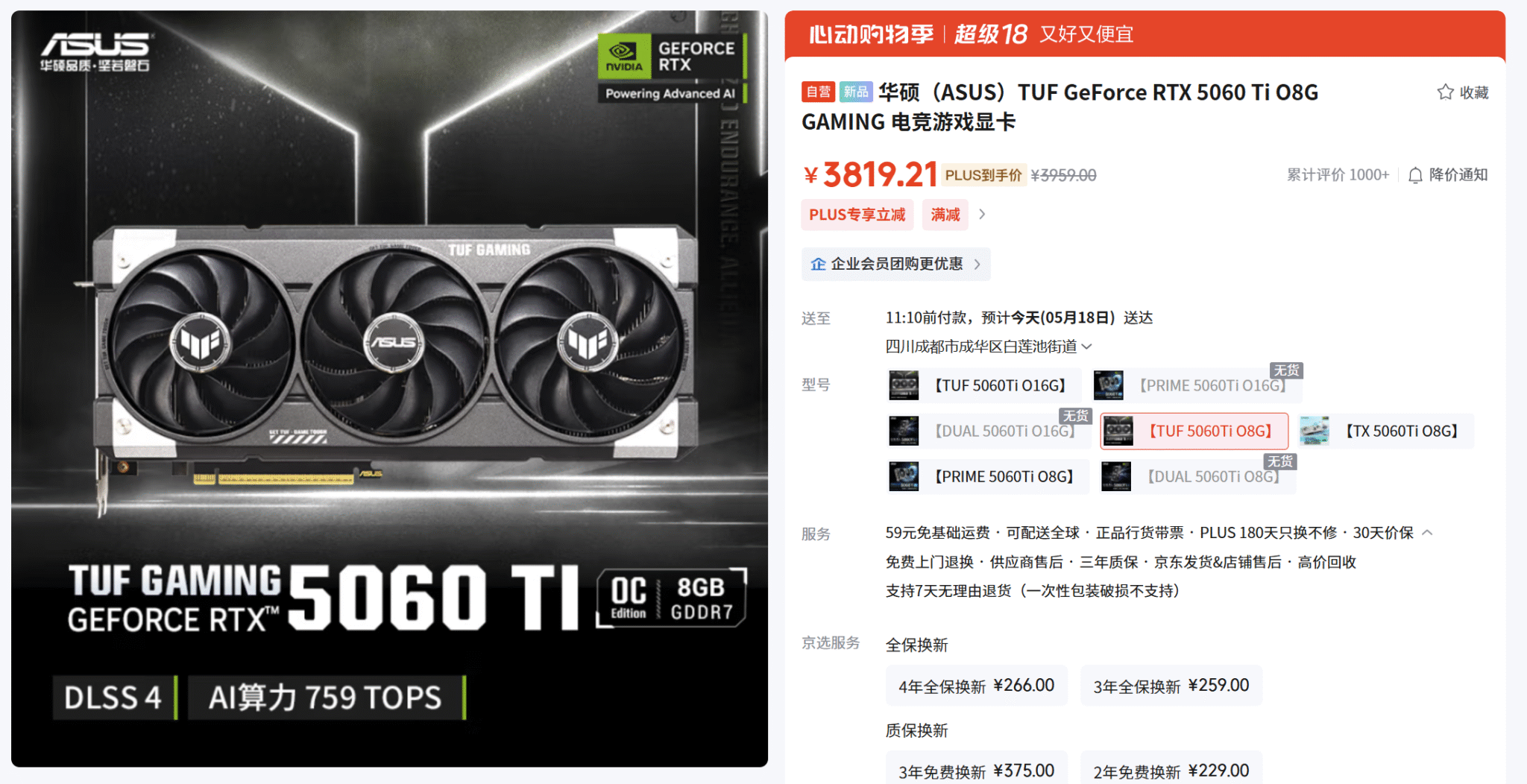Click the PRIME 5060Ti O8G thumbnail icon
The width and height of the screenshot is (1527, 784).
pos(904,476)
